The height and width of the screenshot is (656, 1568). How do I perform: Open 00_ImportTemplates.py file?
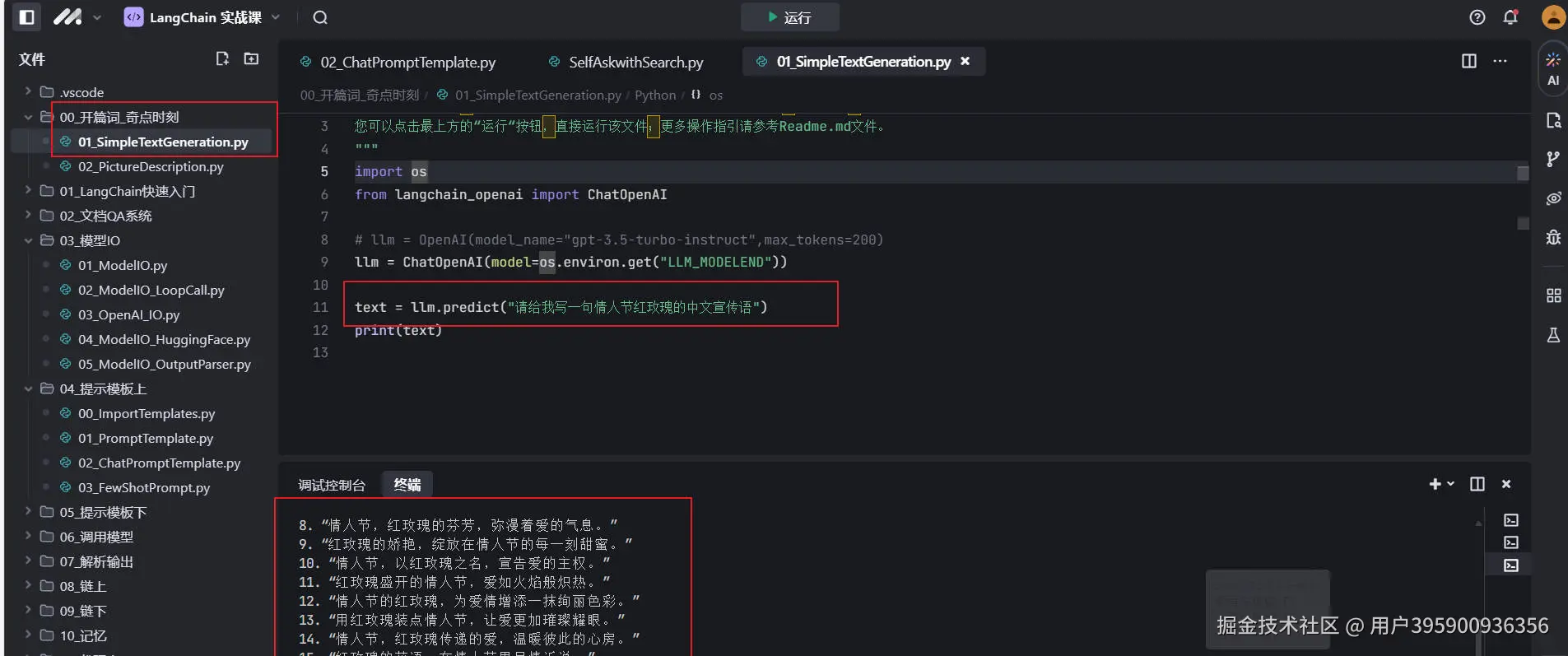pos(147,413)
